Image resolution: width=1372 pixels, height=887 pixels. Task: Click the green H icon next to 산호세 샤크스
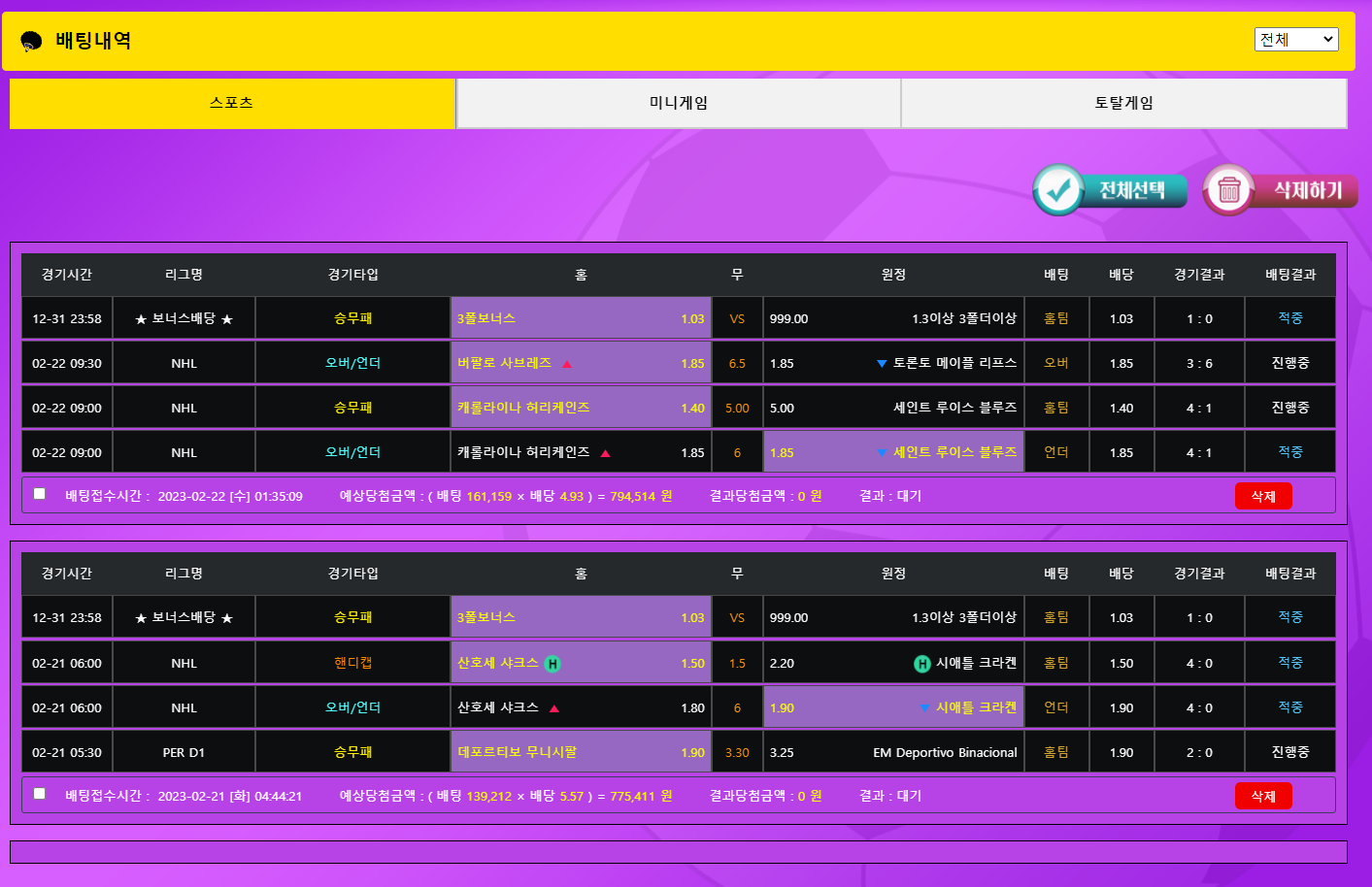tap(552, 664)
